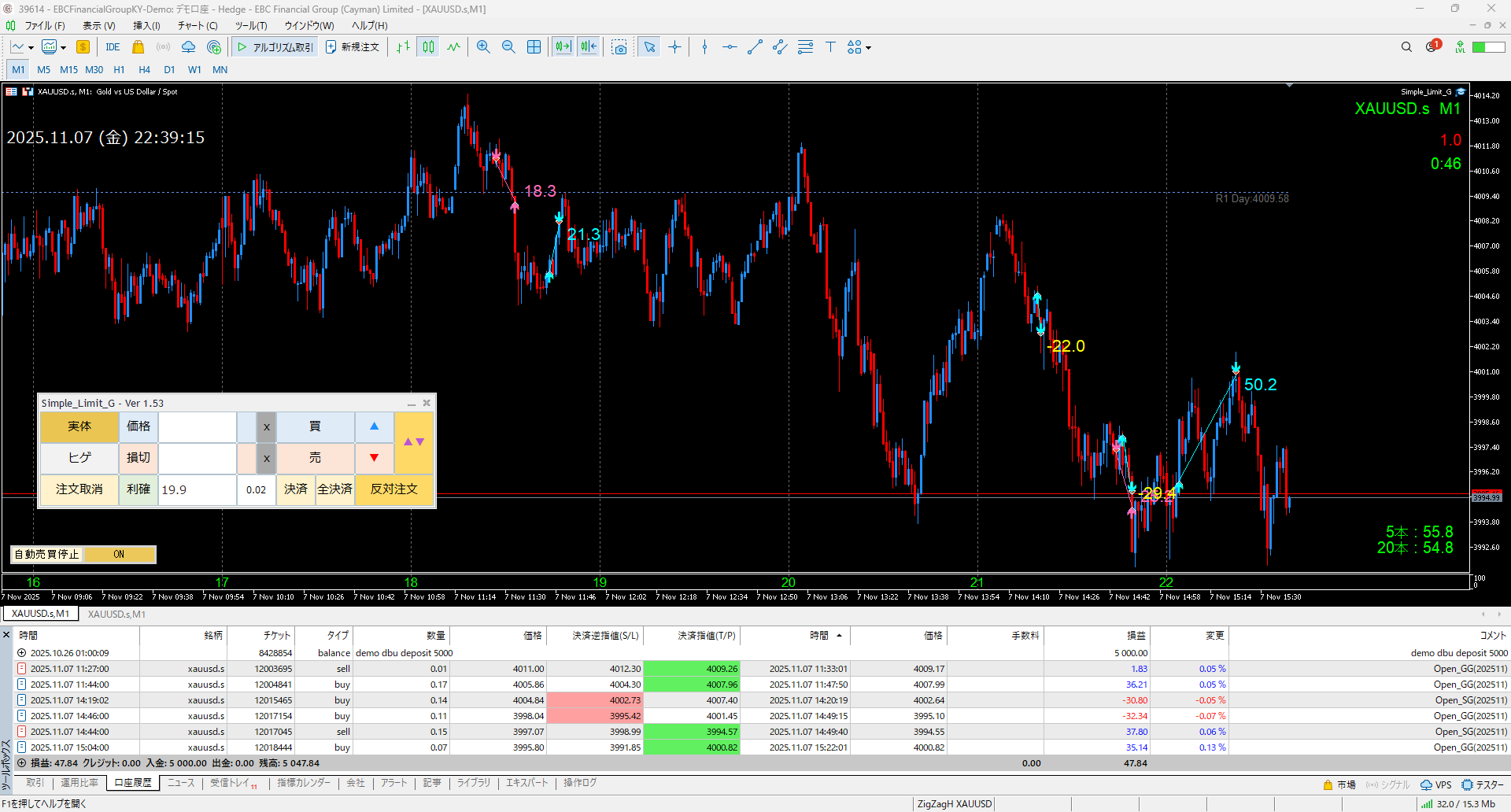Take a chart screenshot with camera icon
This screenshot has width=1511, height=812.
click(x=619, y=47)
